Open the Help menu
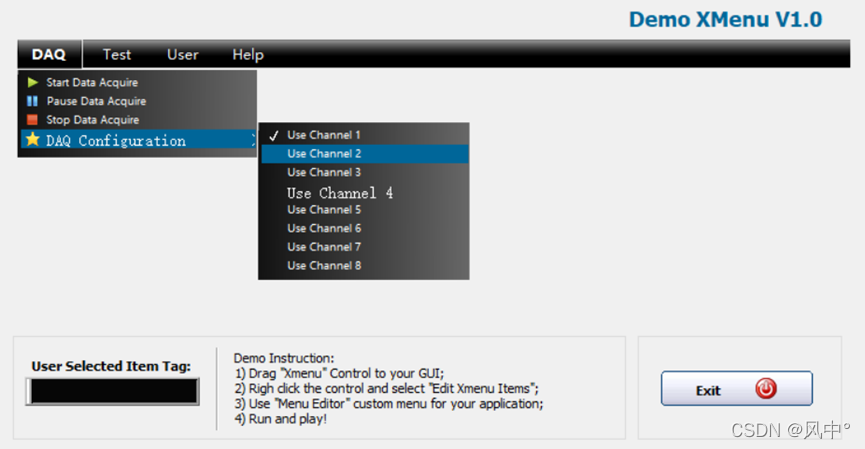Viewport: 865px width, 449px height. [x=248, y=55]
